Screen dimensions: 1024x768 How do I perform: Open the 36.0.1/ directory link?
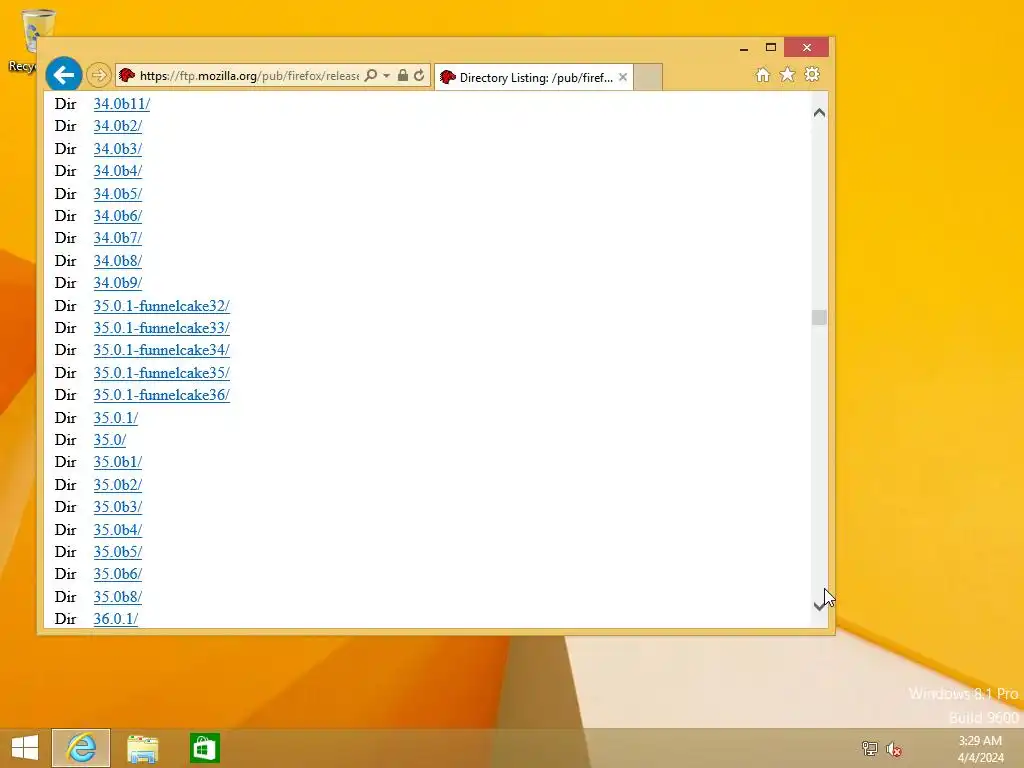116,619
